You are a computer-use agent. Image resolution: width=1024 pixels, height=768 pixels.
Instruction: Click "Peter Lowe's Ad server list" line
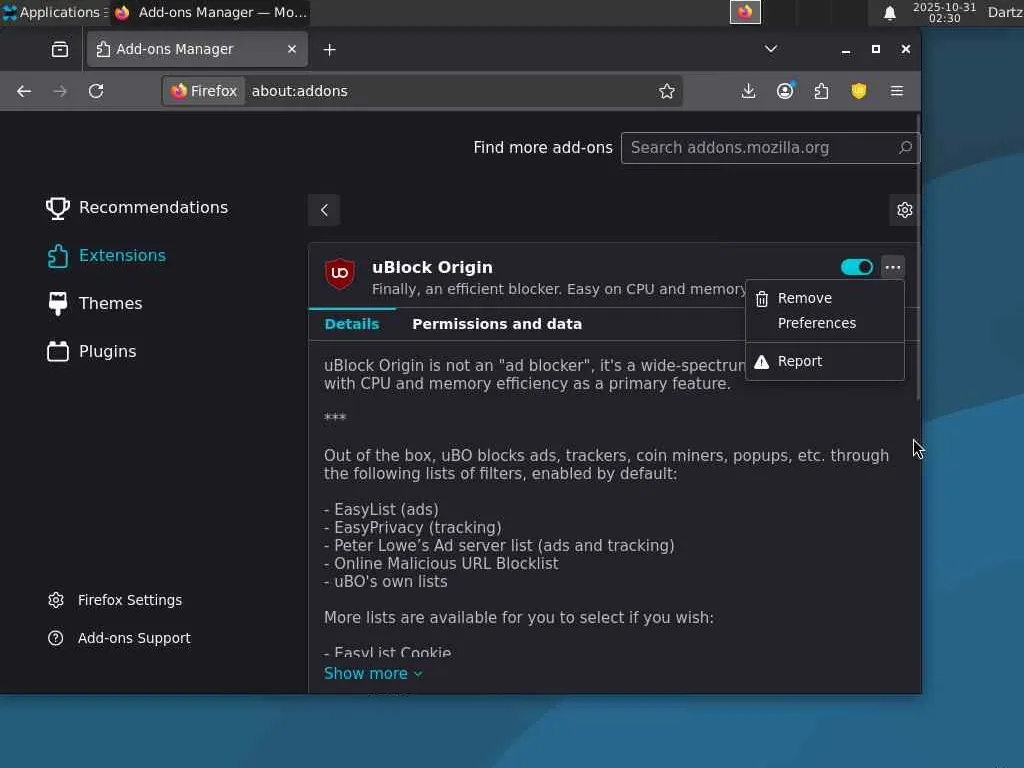[x=499, y=546]
